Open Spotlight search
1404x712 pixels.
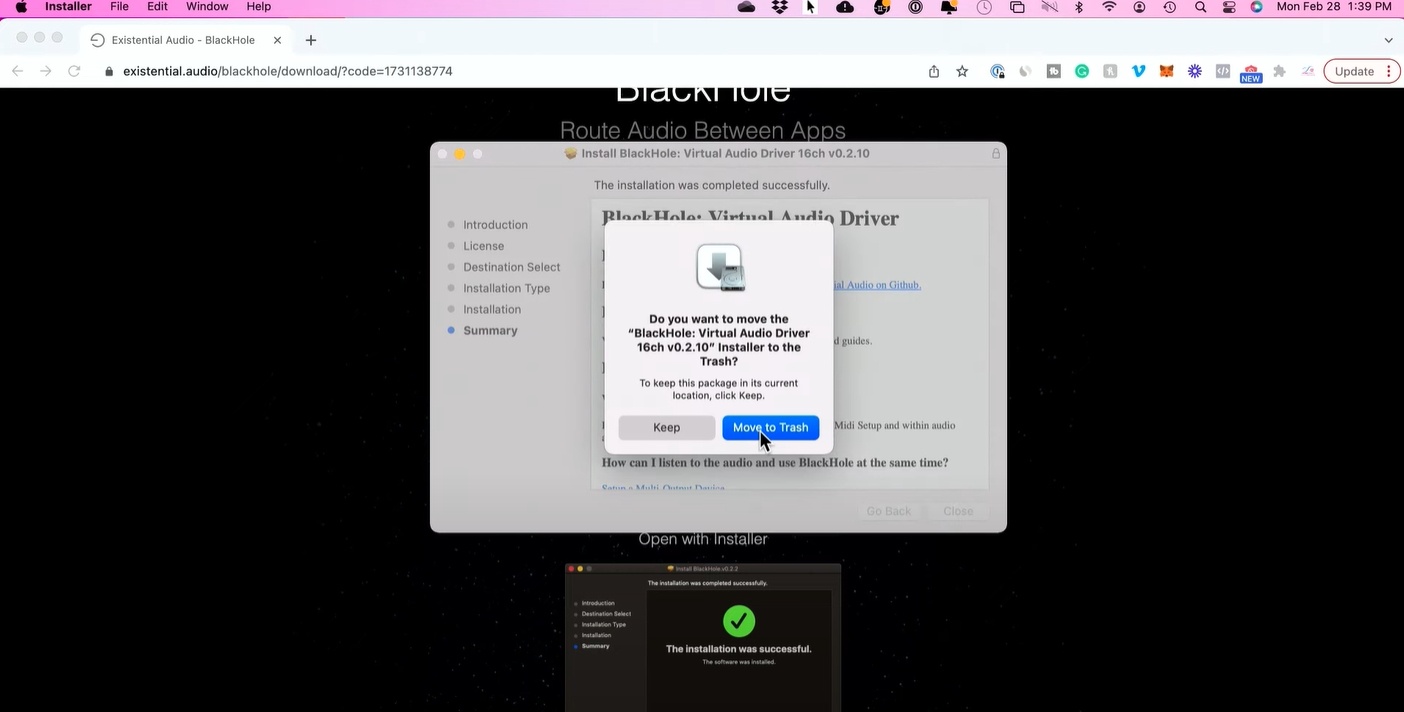pyautogui.click(x=1200, y=7)
